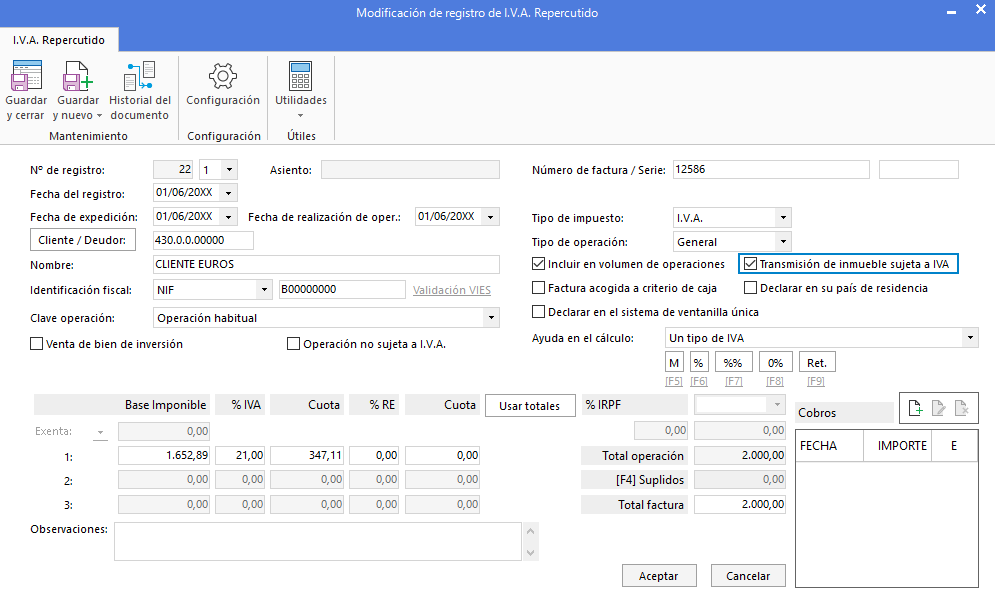Check Venta de bien de inversión

pyautogui.click(x=37, y=343)
